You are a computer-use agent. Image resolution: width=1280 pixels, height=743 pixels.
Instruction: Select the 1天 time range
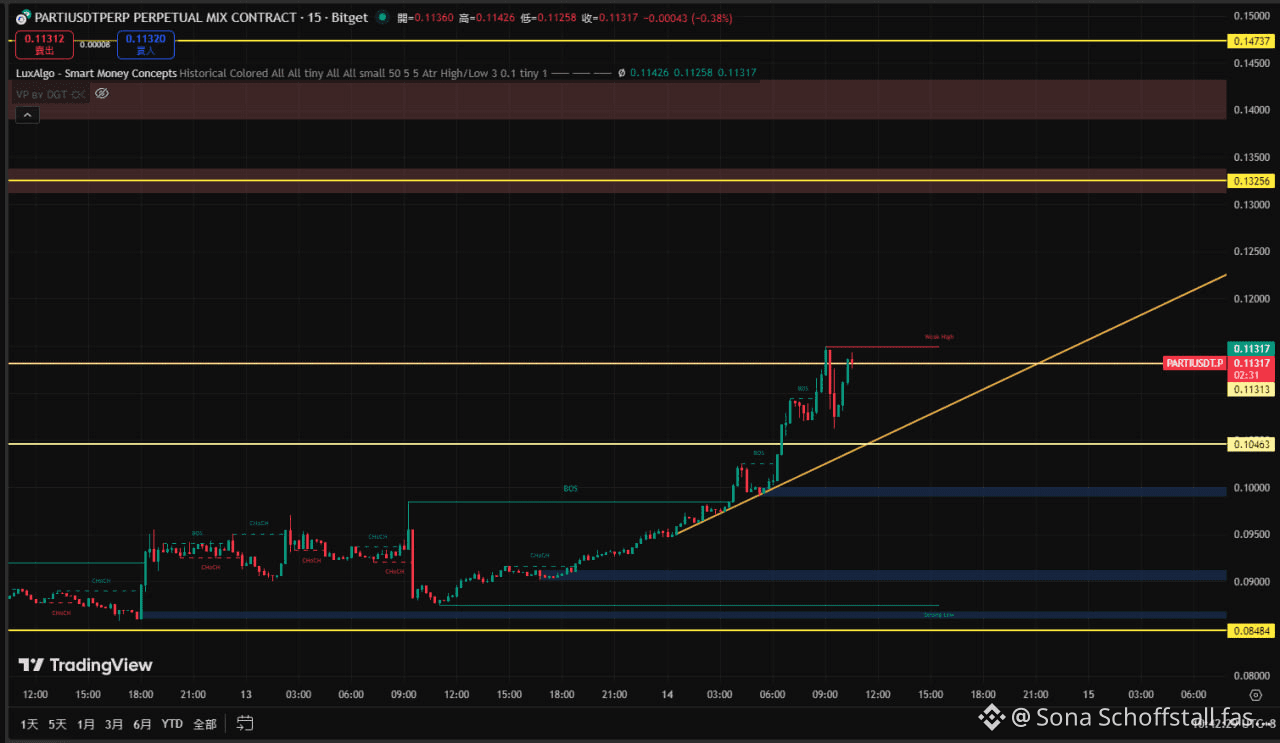coord(29,723)
